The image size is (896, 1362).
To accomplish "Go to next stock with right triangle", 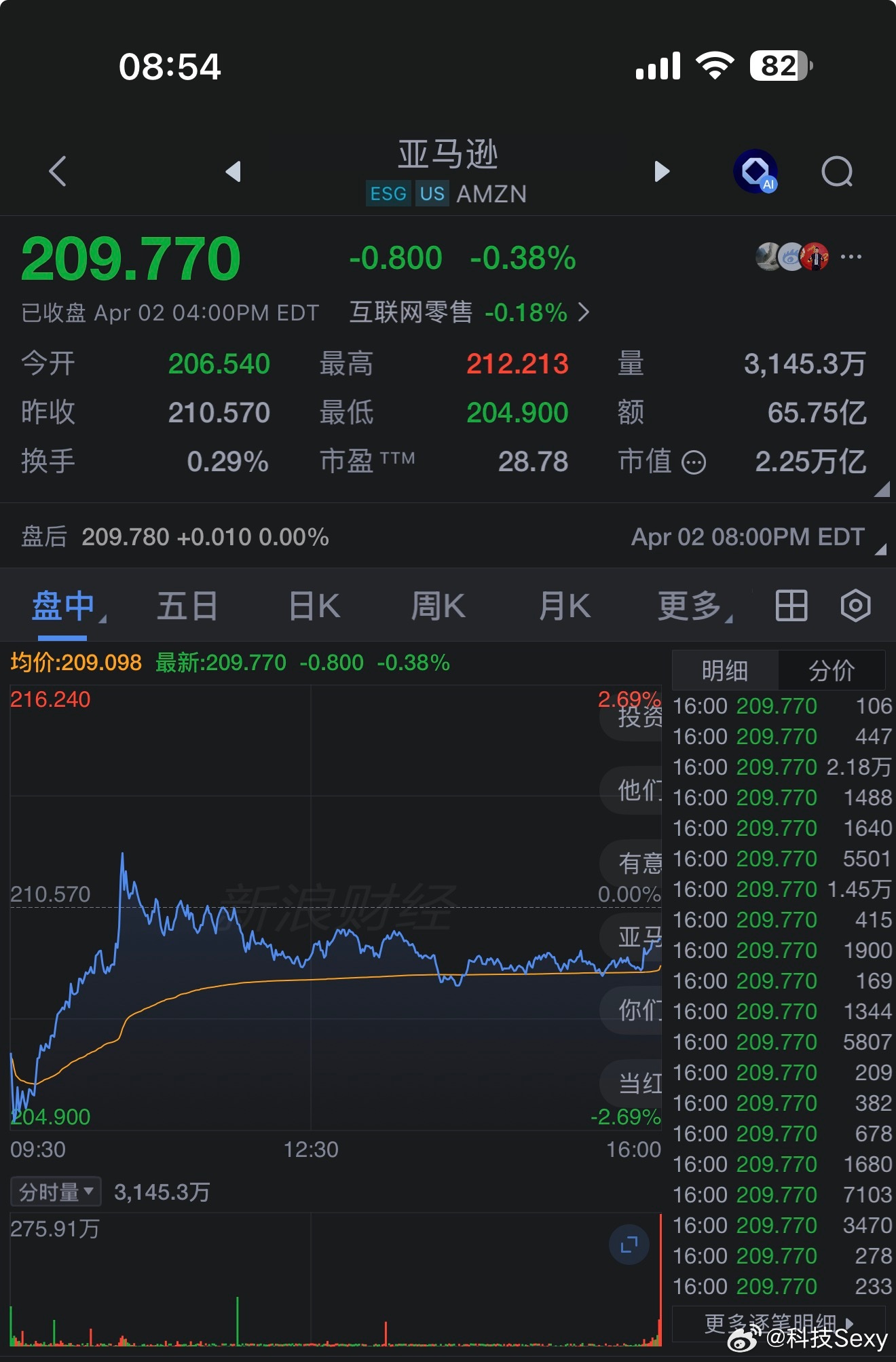I will click(x=662, y=171).
